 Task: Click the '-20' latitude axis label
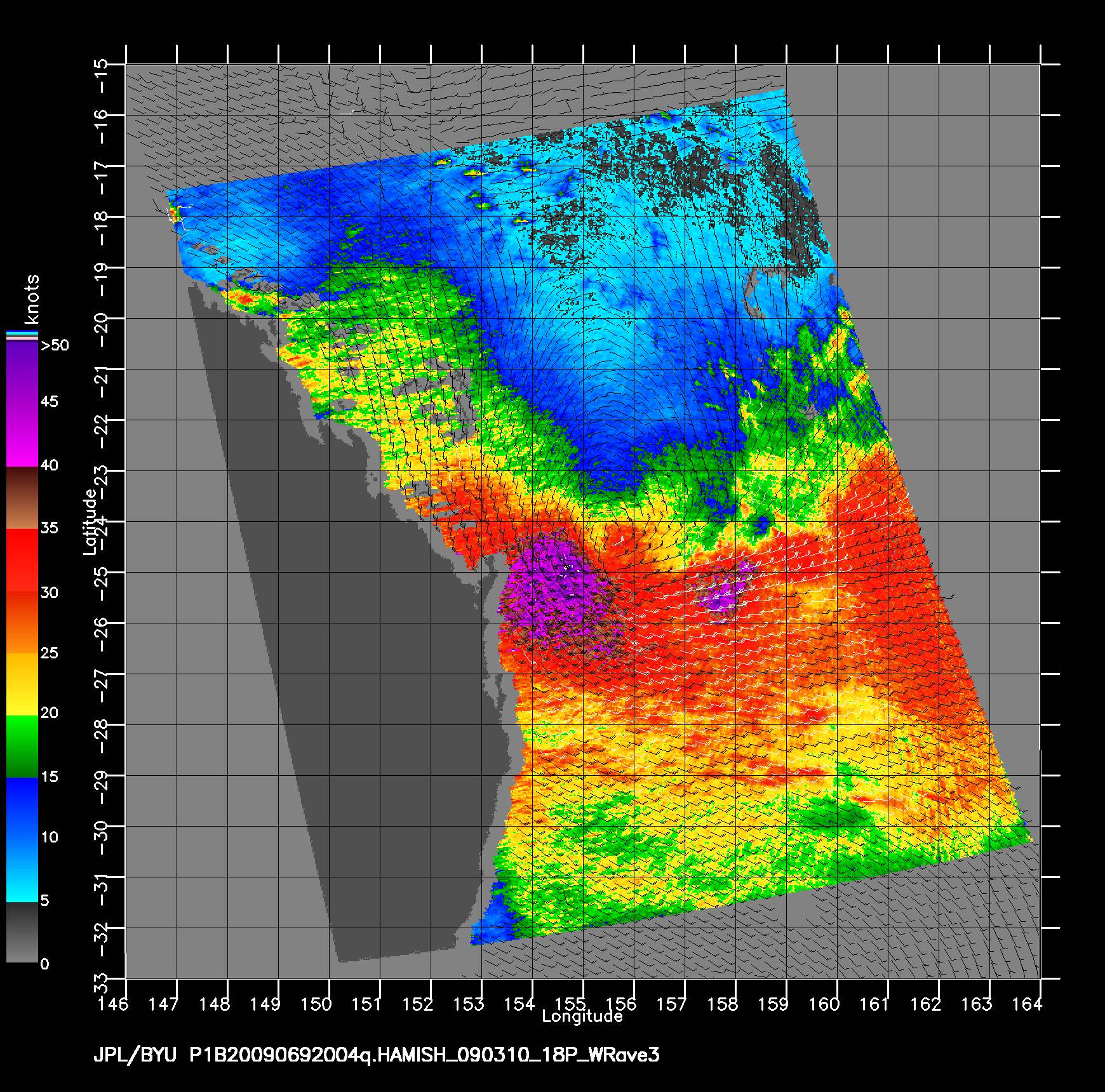(x=102, y=330)
